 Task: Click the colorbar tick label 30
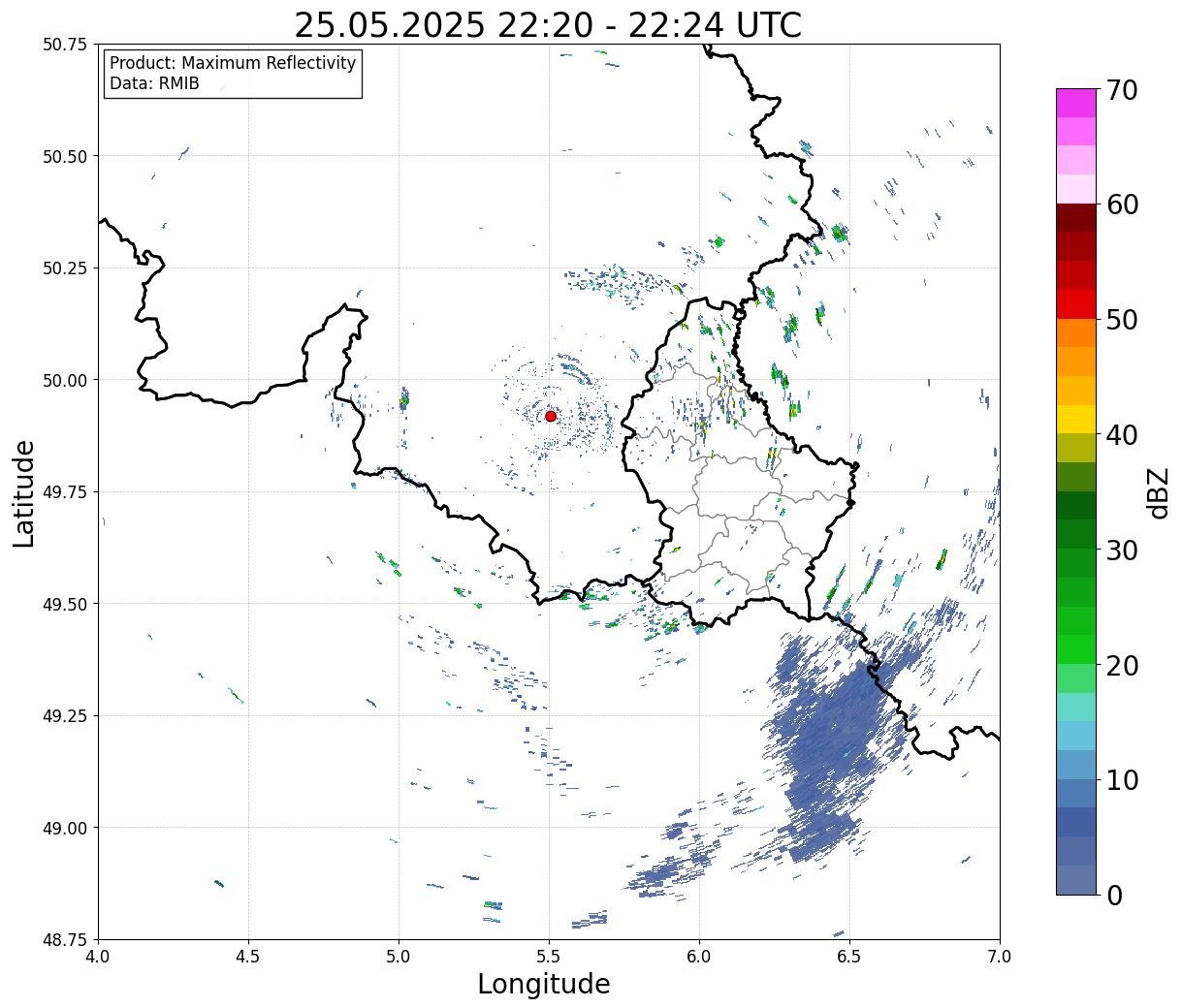click(x=1122, y=551)
